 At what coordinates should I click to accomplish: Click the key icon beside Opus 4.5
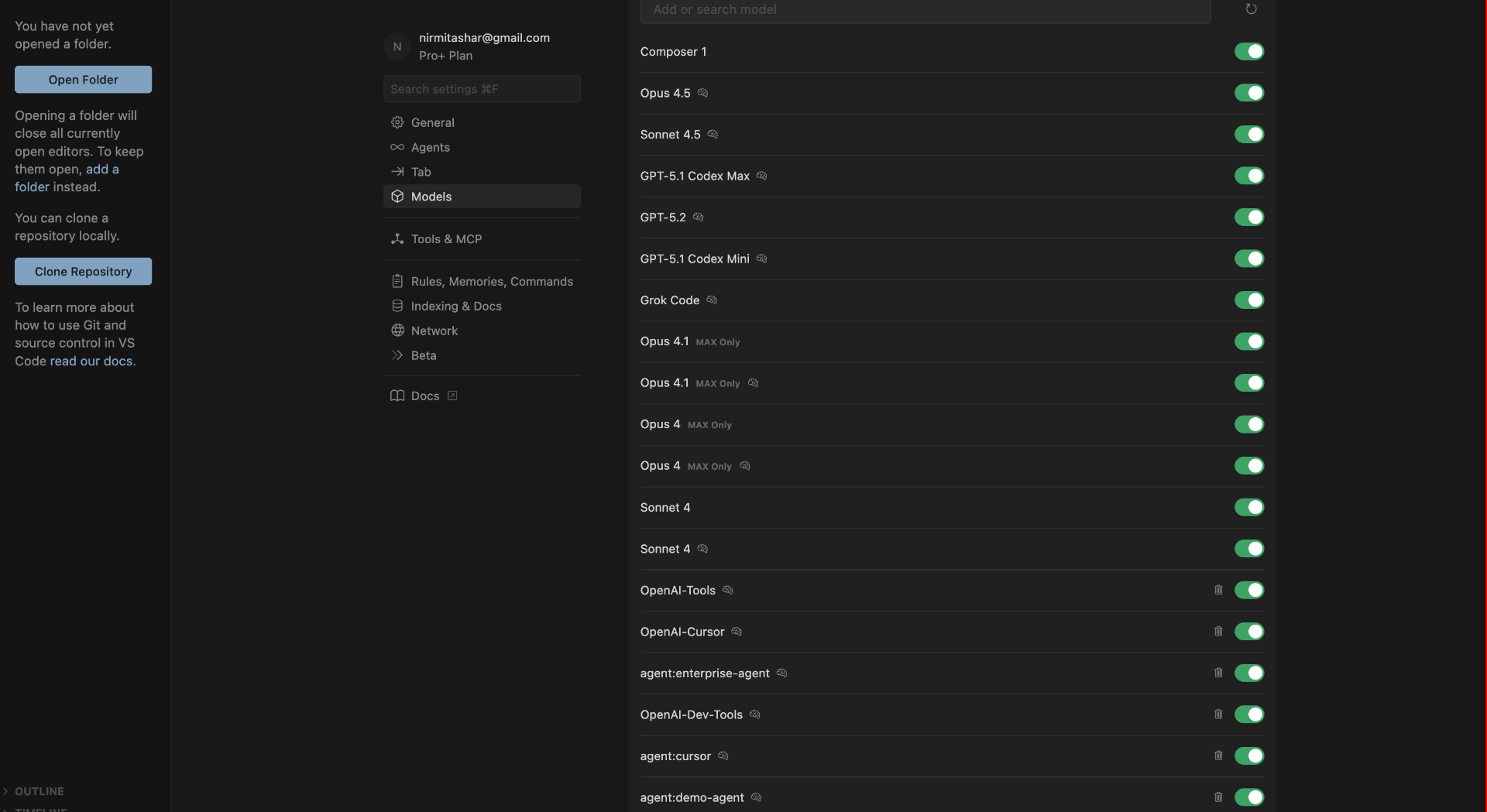[x=702, y=93]
